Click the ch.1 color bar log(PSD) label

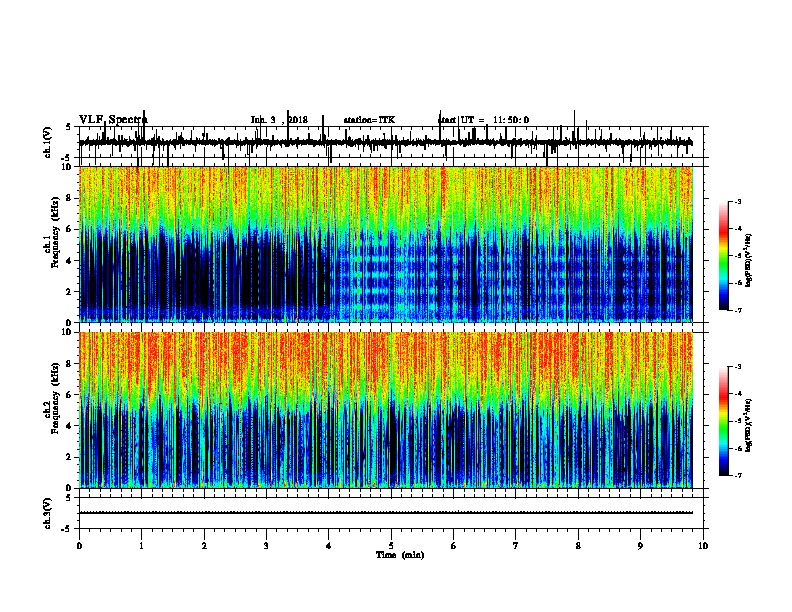(x=749, y=260)
